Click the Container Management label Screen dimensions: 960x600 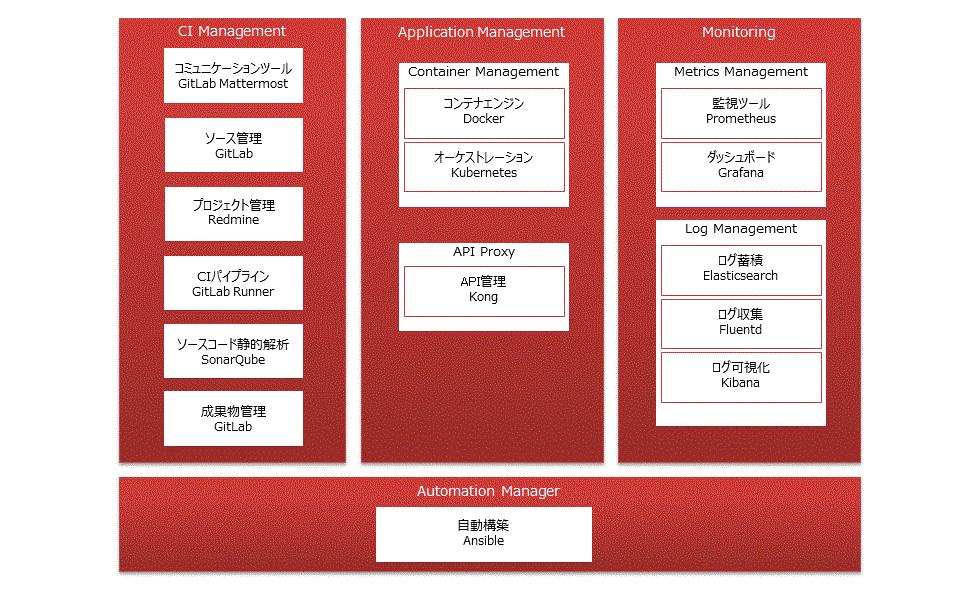[484, 72]
